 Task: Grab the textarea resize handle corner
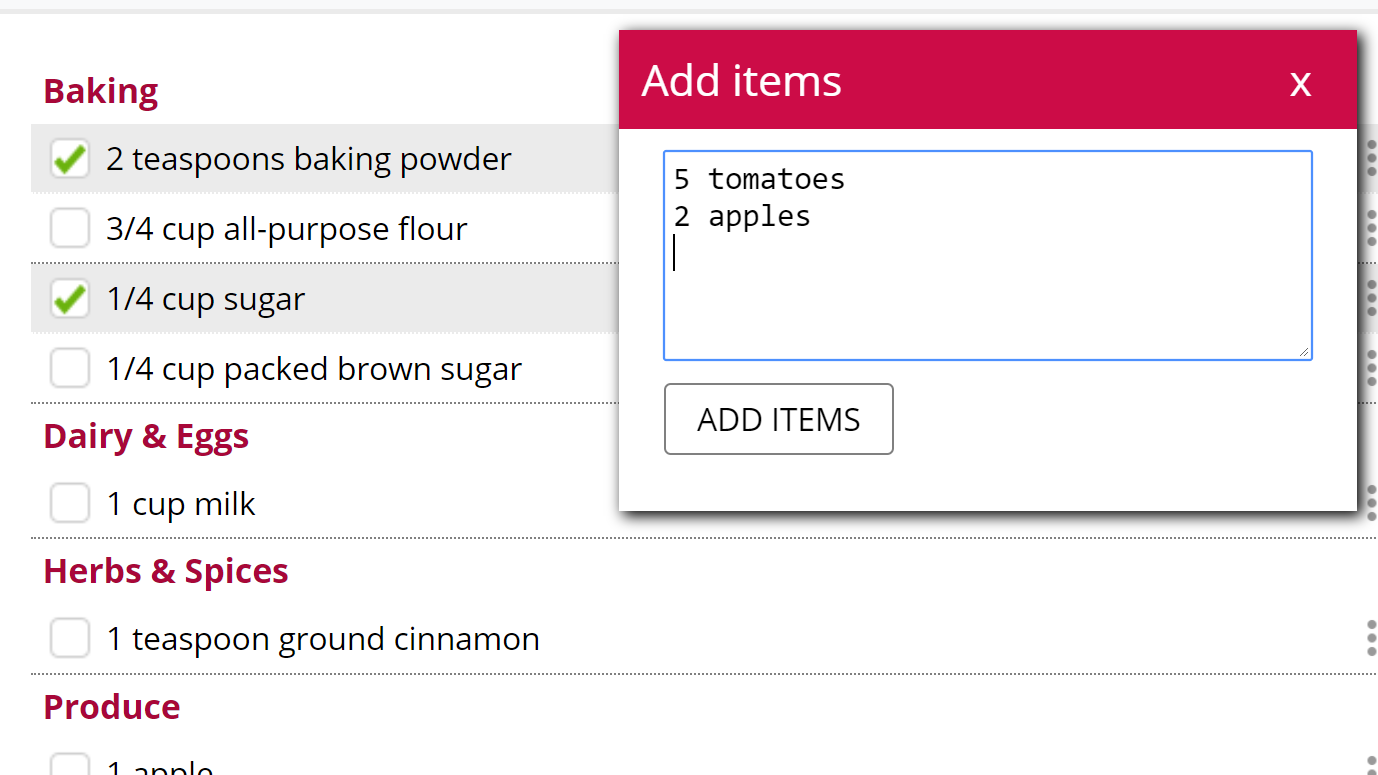tap(1304, 352)
